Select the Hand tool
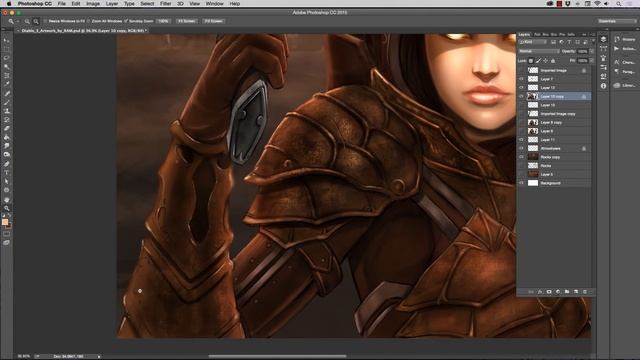This screenshot has height=360, width=640. click(7, 200)
